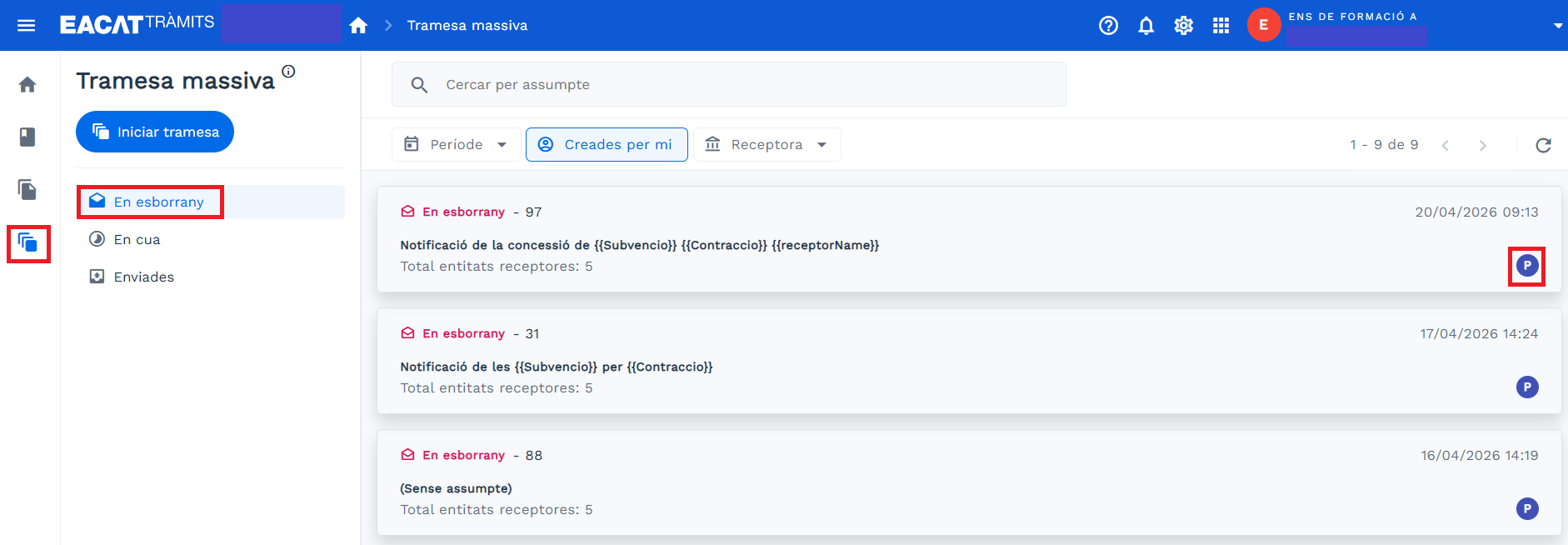Screen dimensions: 1568x545
Task: Open draft 97 Notificació de la concessió
Action: (x=639, y=245)
